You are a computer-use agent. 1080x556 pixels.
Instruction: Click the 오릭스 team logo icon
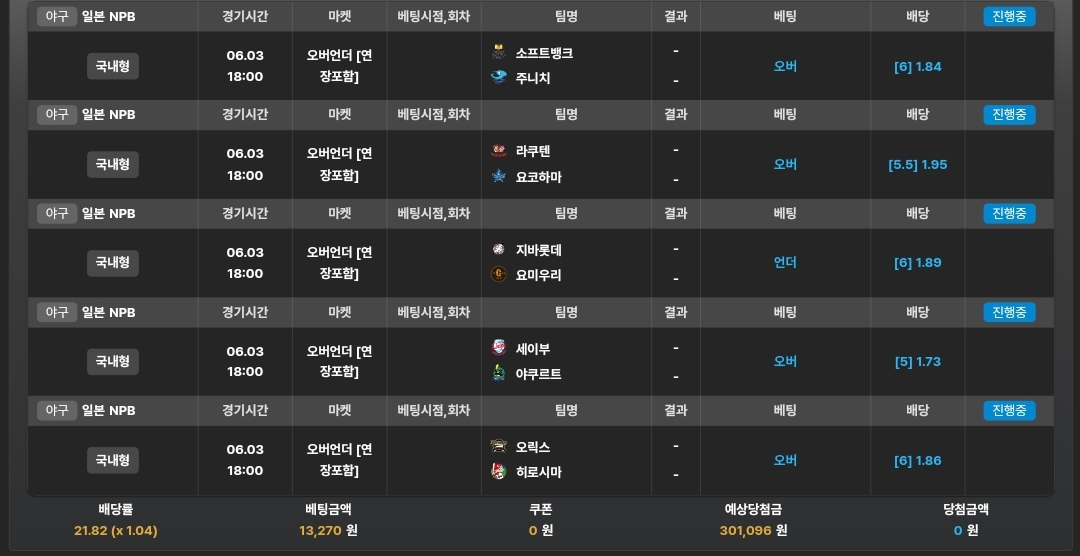pyautogui.click(x=499, y=446)
